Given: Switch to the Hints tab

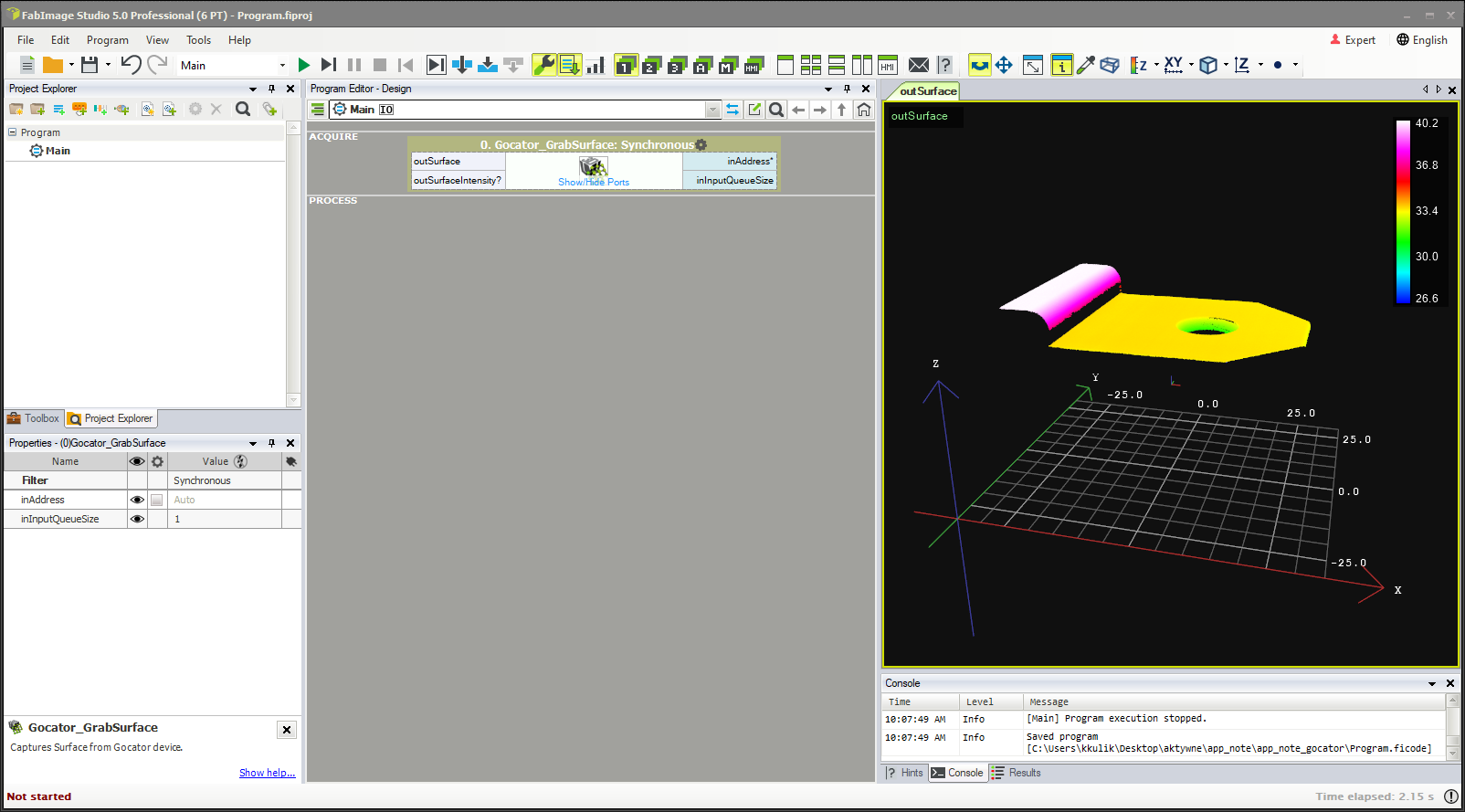Looking at the screenshot, I should [x=904, y=773].
